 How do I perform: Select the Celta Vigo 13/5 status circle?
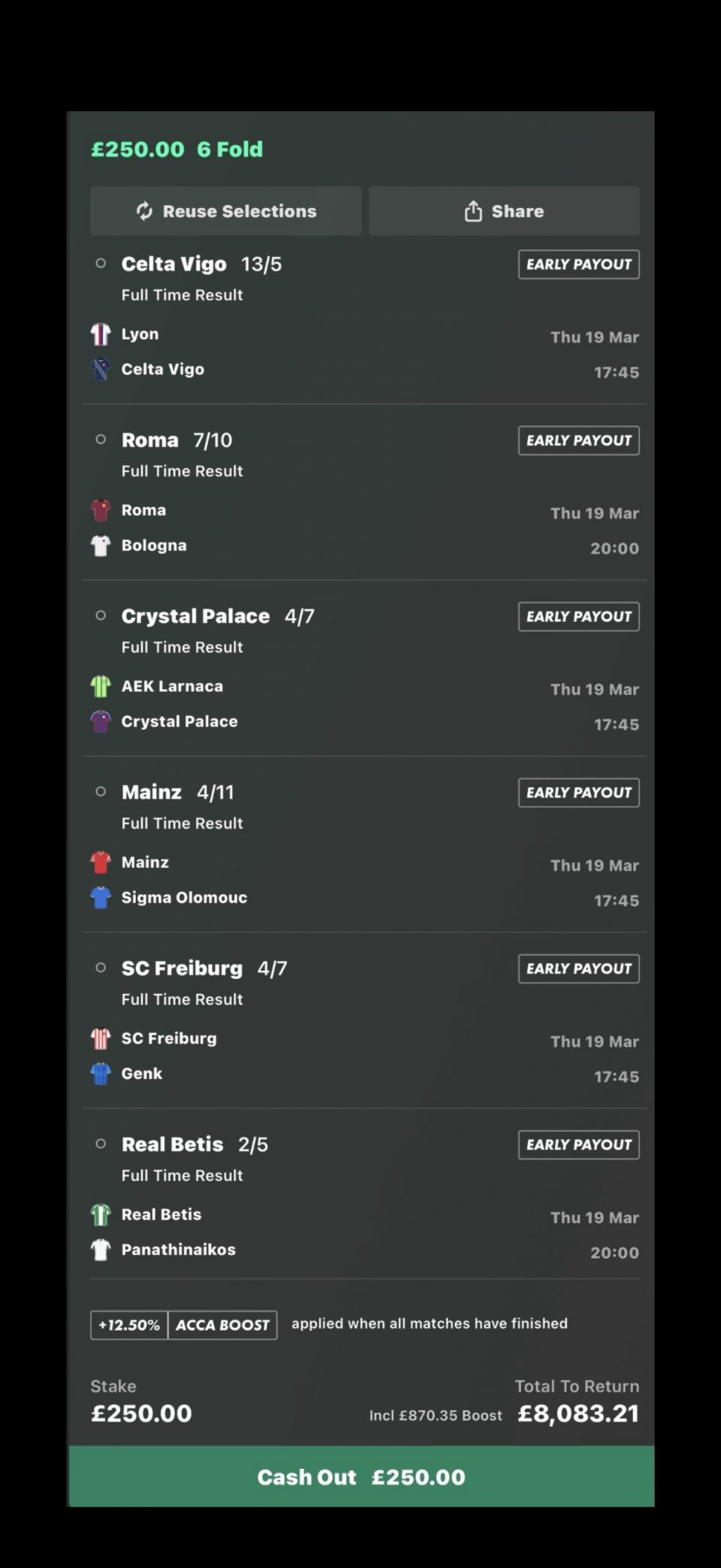click(101, 264)
